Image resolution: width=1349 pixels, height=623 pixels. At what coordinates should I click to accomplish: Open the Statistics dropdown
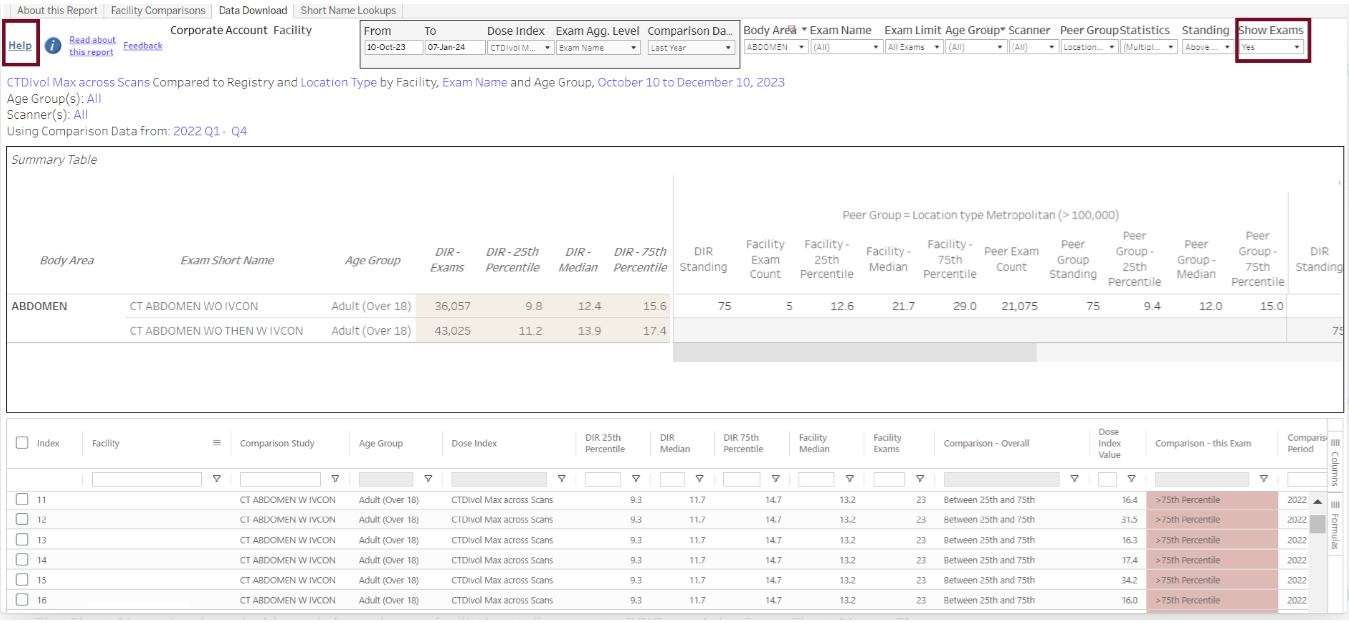[1149, 47]
